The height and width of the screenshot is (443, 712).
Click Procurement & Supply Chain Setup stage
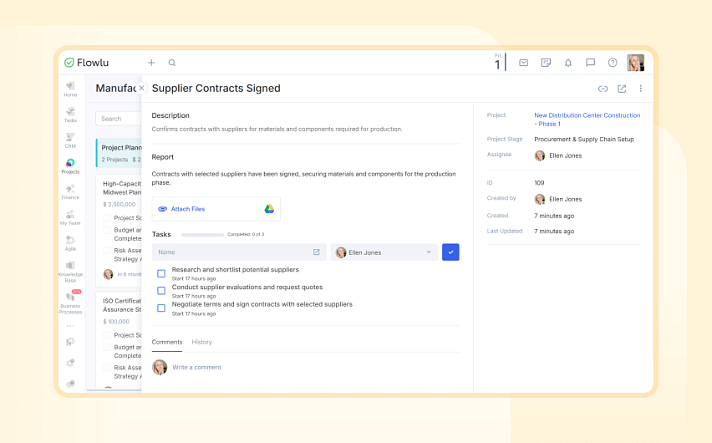pos(584,139)
